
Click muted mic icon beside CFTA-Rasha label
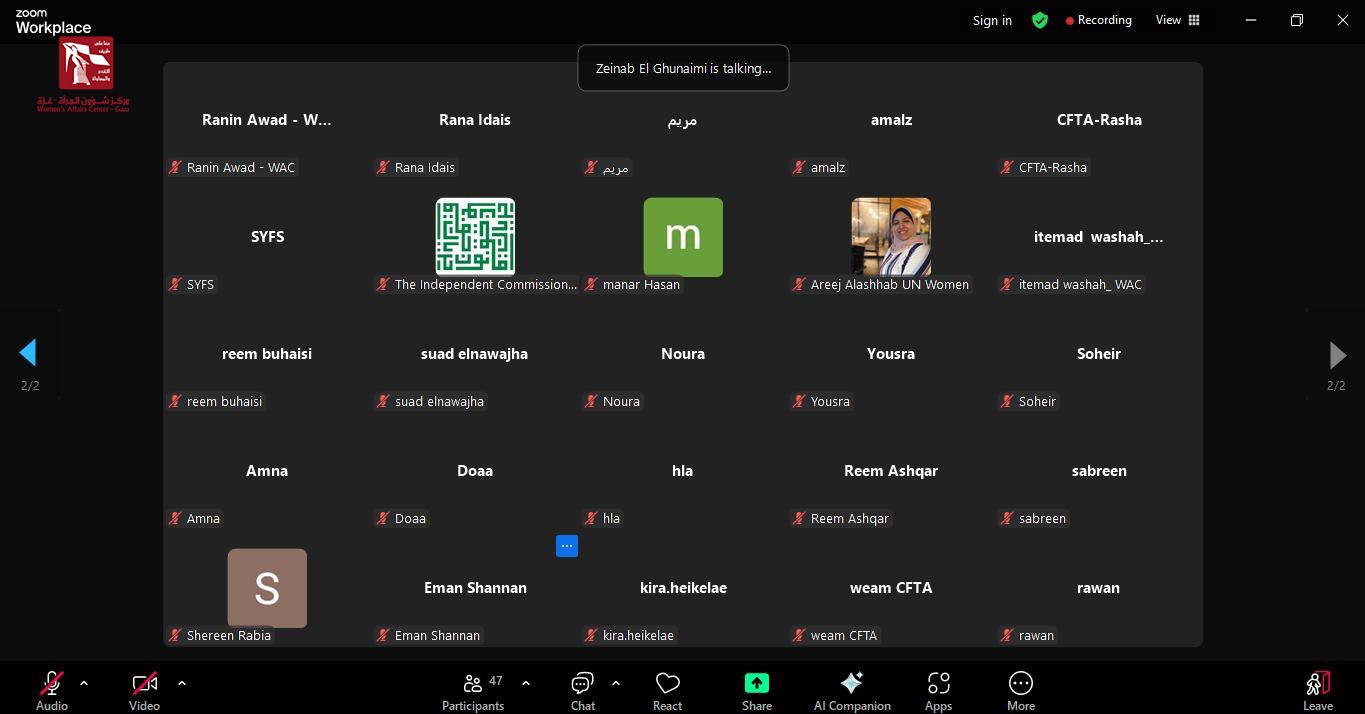1007,167
